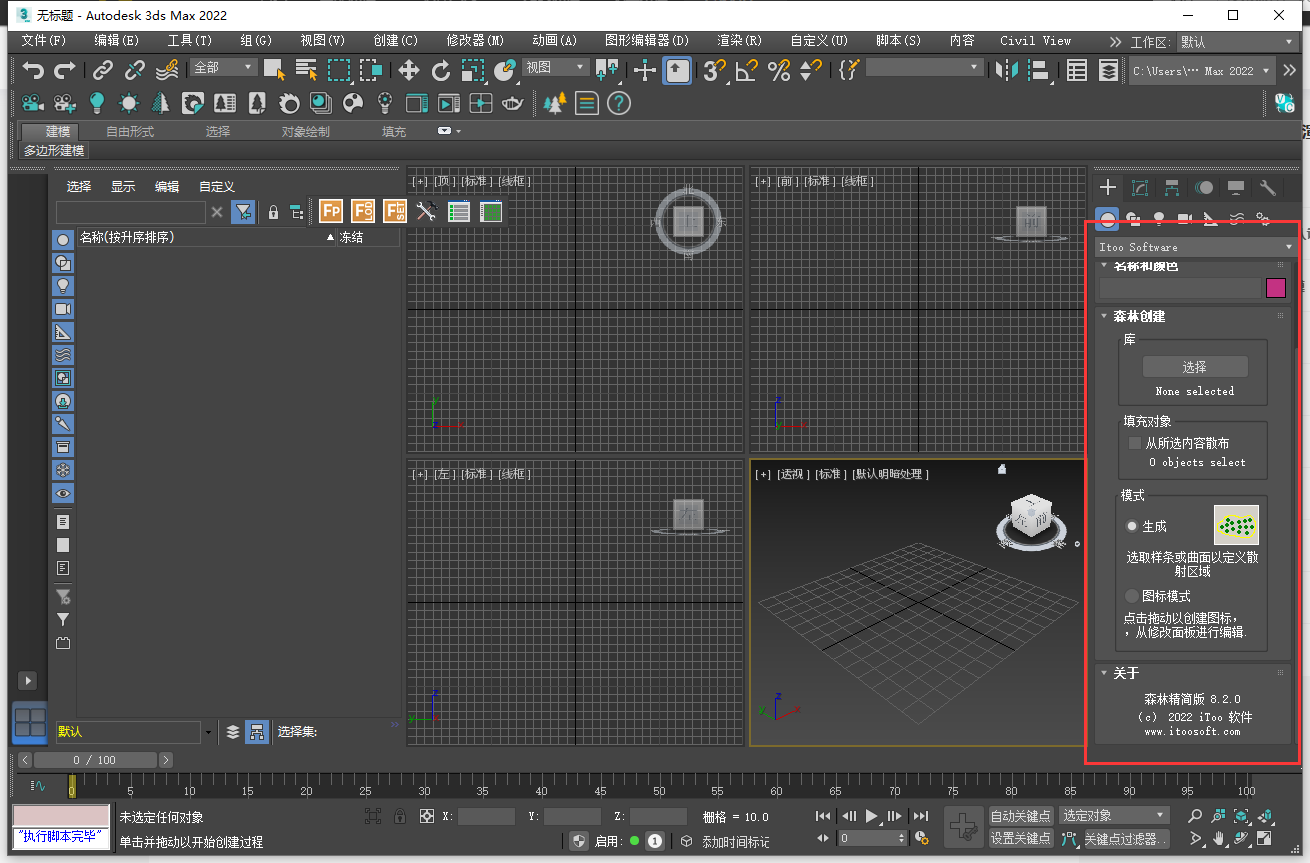Toggle the 自动关键点 animation mode
The height and width of the screenshot is (863, 1310).
pyautogui.click(x=1021, y=815)
